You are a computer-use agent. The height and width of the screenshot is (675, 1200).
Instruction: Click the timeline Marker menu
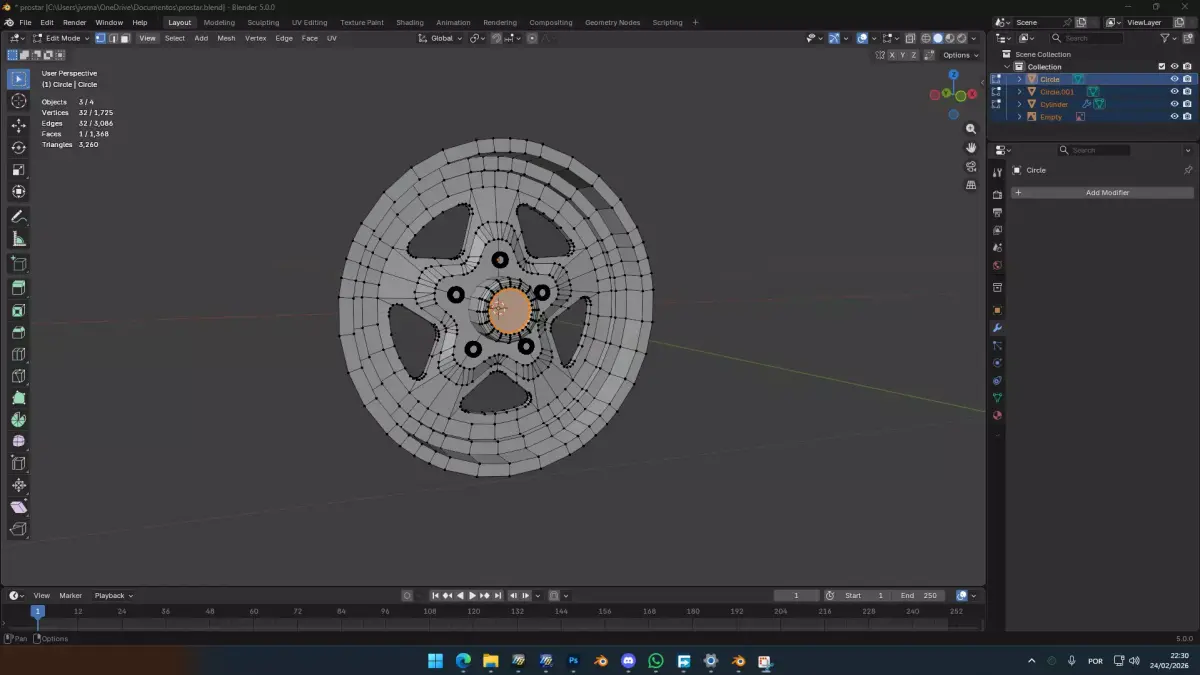coord(70,595)
